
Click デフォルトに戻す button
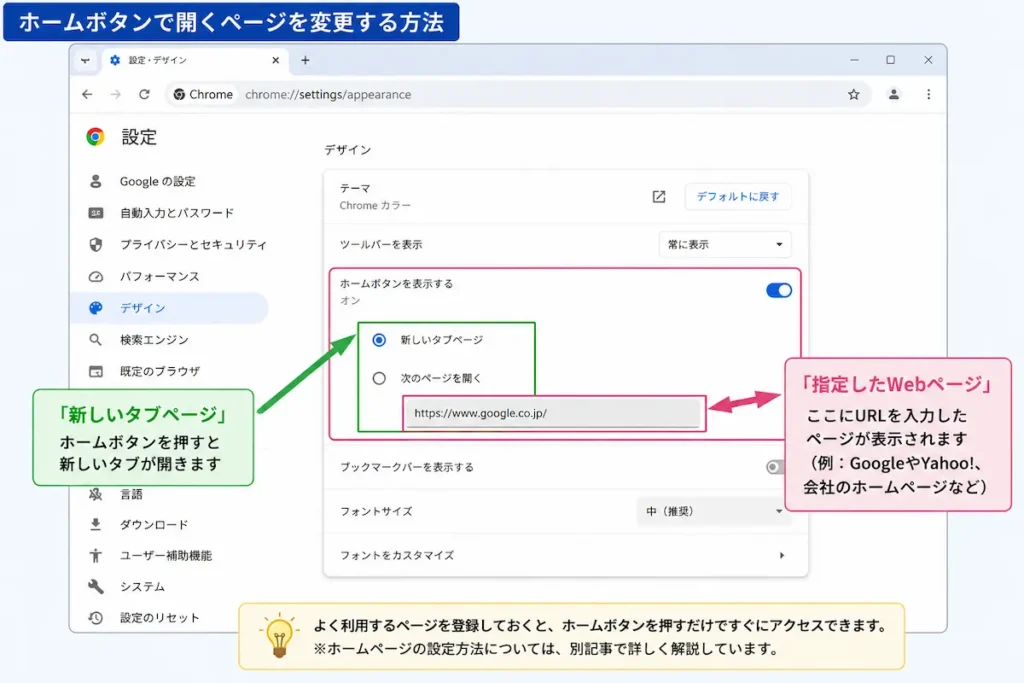pos(738,197)
